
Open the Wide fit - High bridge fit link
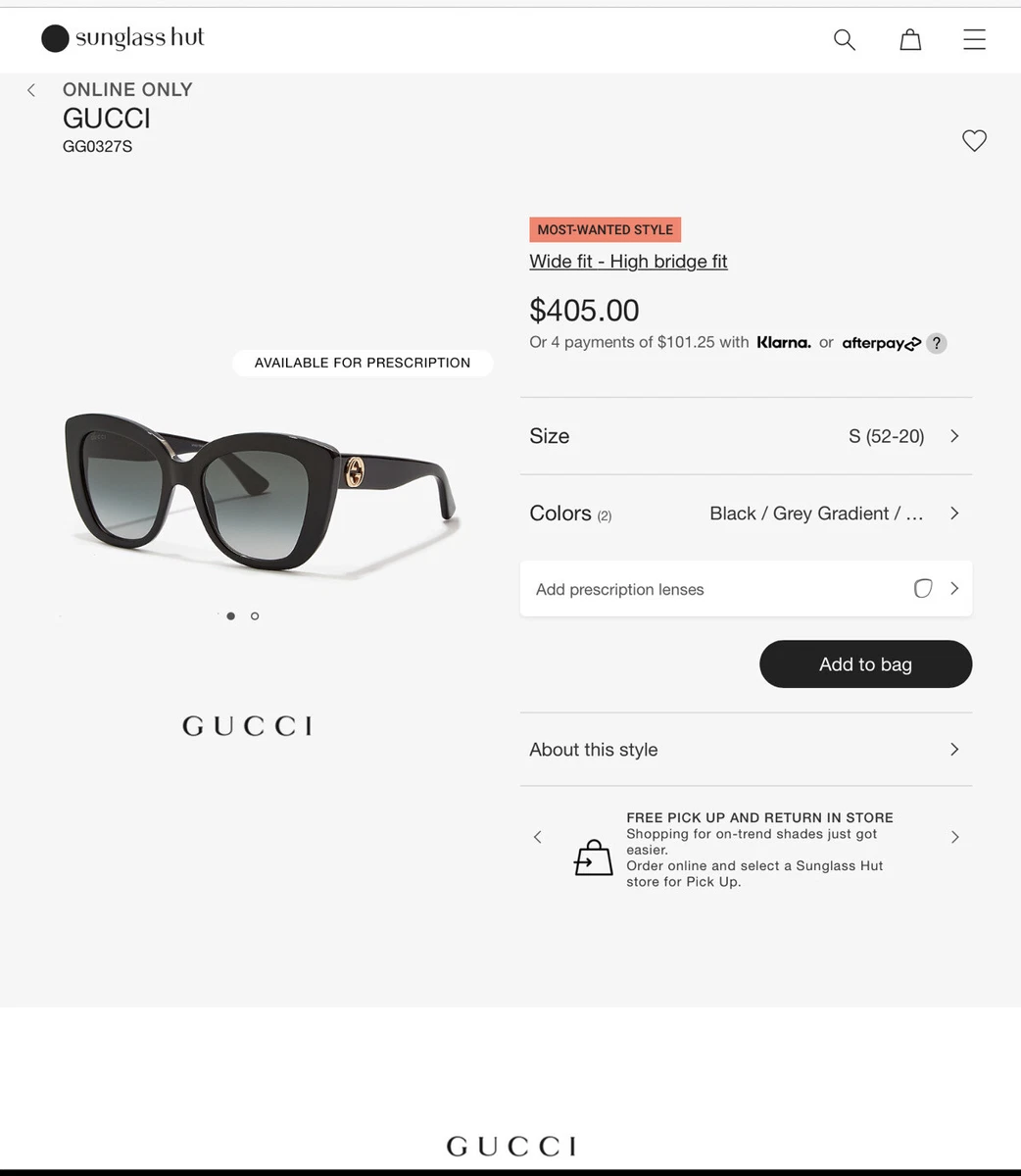[x=628, y=262]
